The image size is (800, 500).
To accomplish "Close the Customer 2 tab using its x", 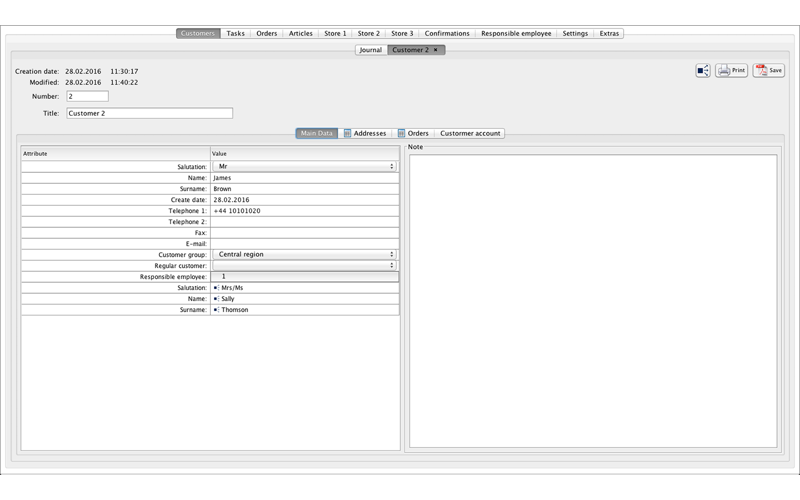I will point(435,50).
